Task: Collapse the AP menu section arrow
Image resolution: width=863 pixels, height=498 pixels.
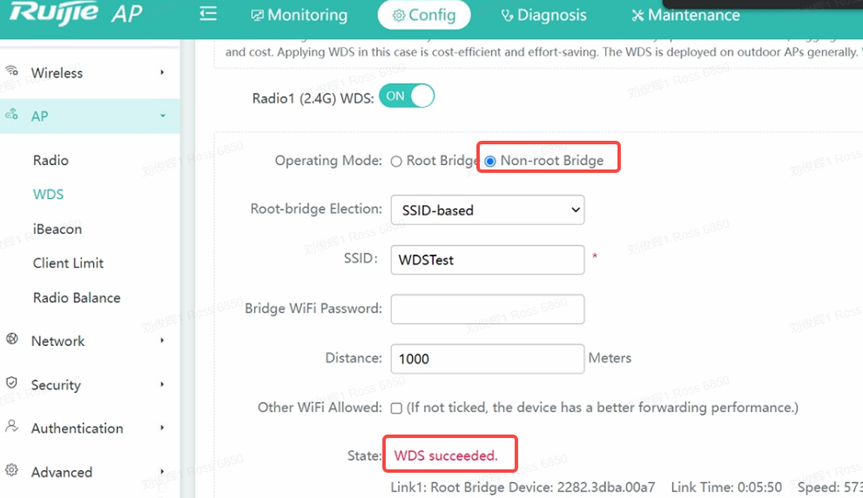Action: coord(162,116)
